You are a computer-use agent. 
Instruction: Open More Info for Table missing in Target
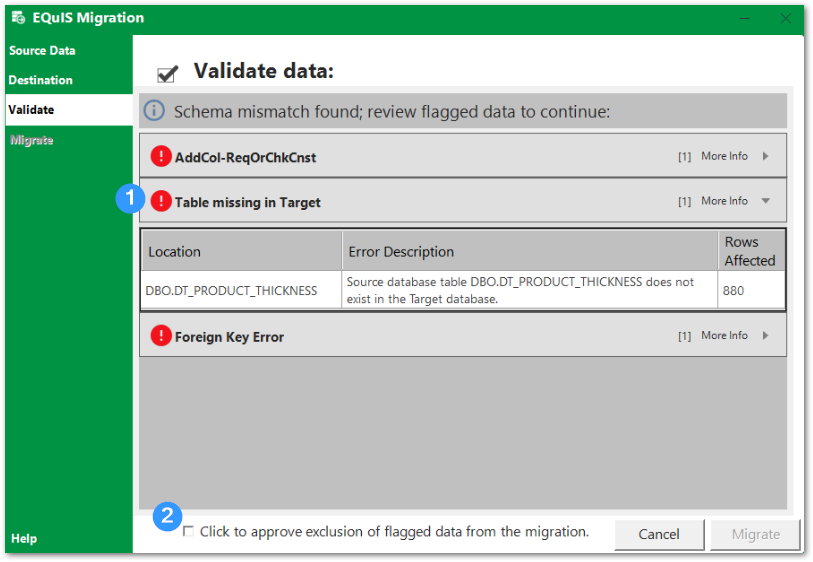pos(724,201)
